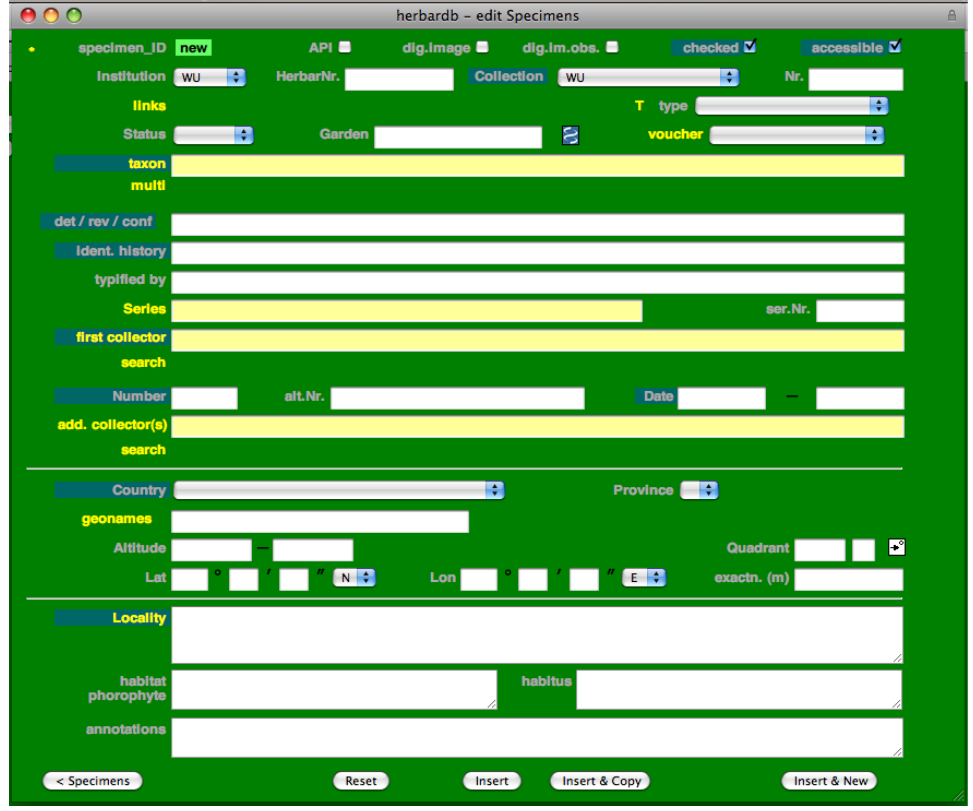973x811 pixels.
Task: Focus the lower Altitude field
Action: click(x=212, y=550)
